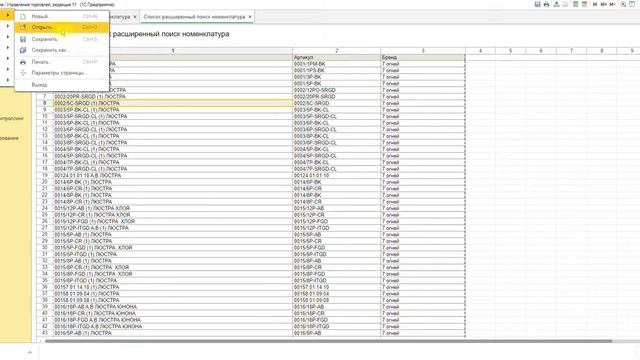
Task: Click article cell 00158 01 09 08
Action: coord(336,300)
